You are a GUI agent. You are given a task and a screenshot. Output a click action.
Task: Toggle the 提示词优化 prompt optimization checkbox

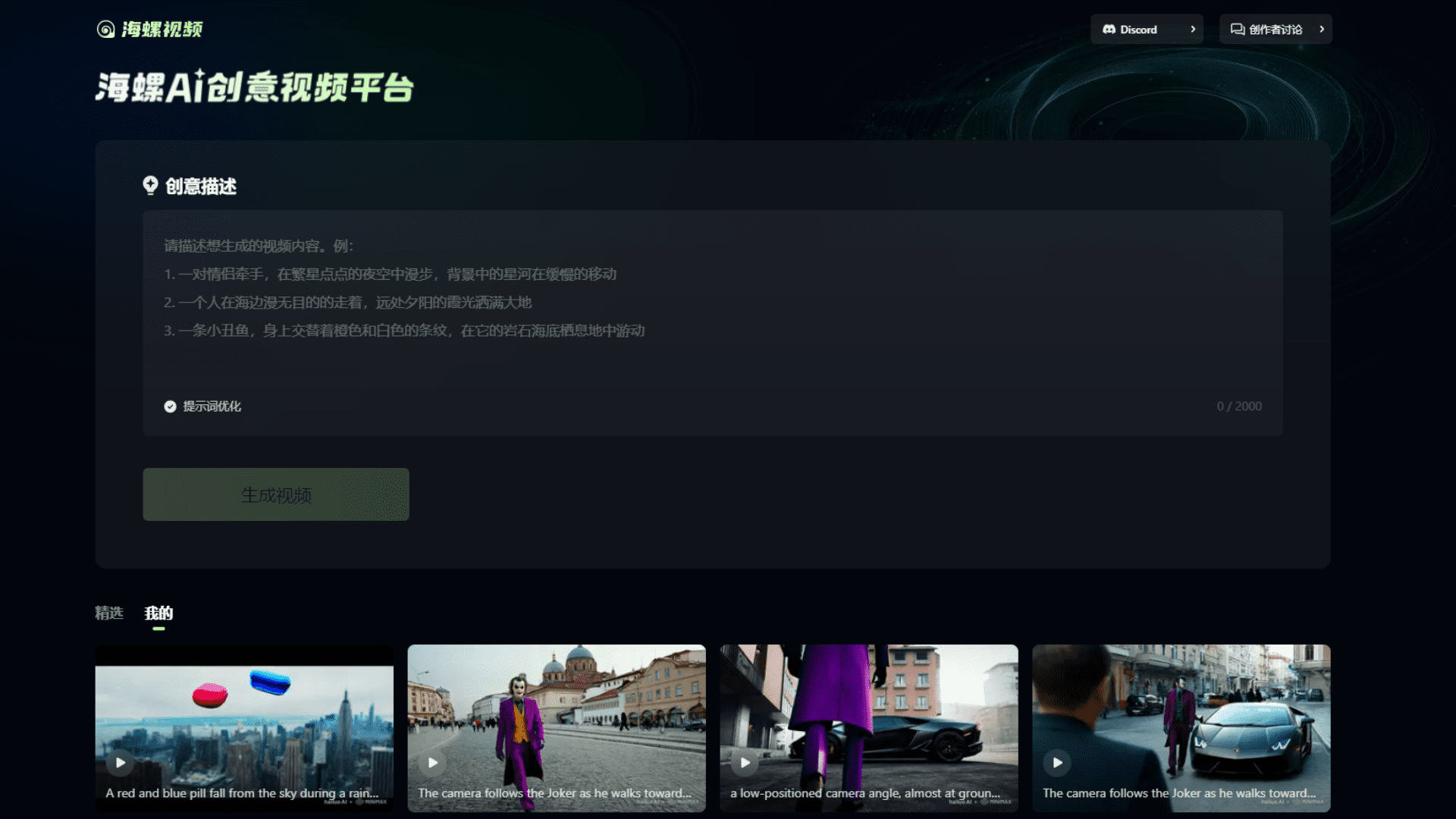171,406
